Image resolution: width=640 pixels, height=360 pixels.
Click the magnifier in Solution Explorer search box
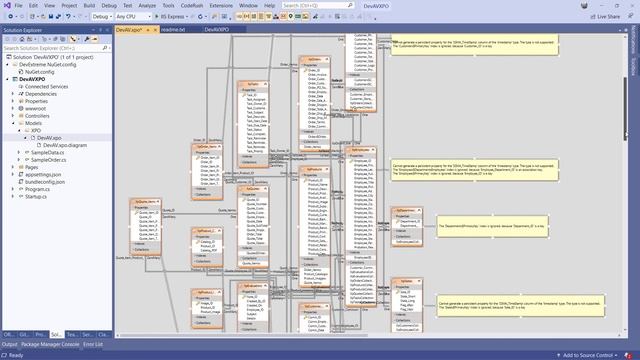[x=104, y=48]
